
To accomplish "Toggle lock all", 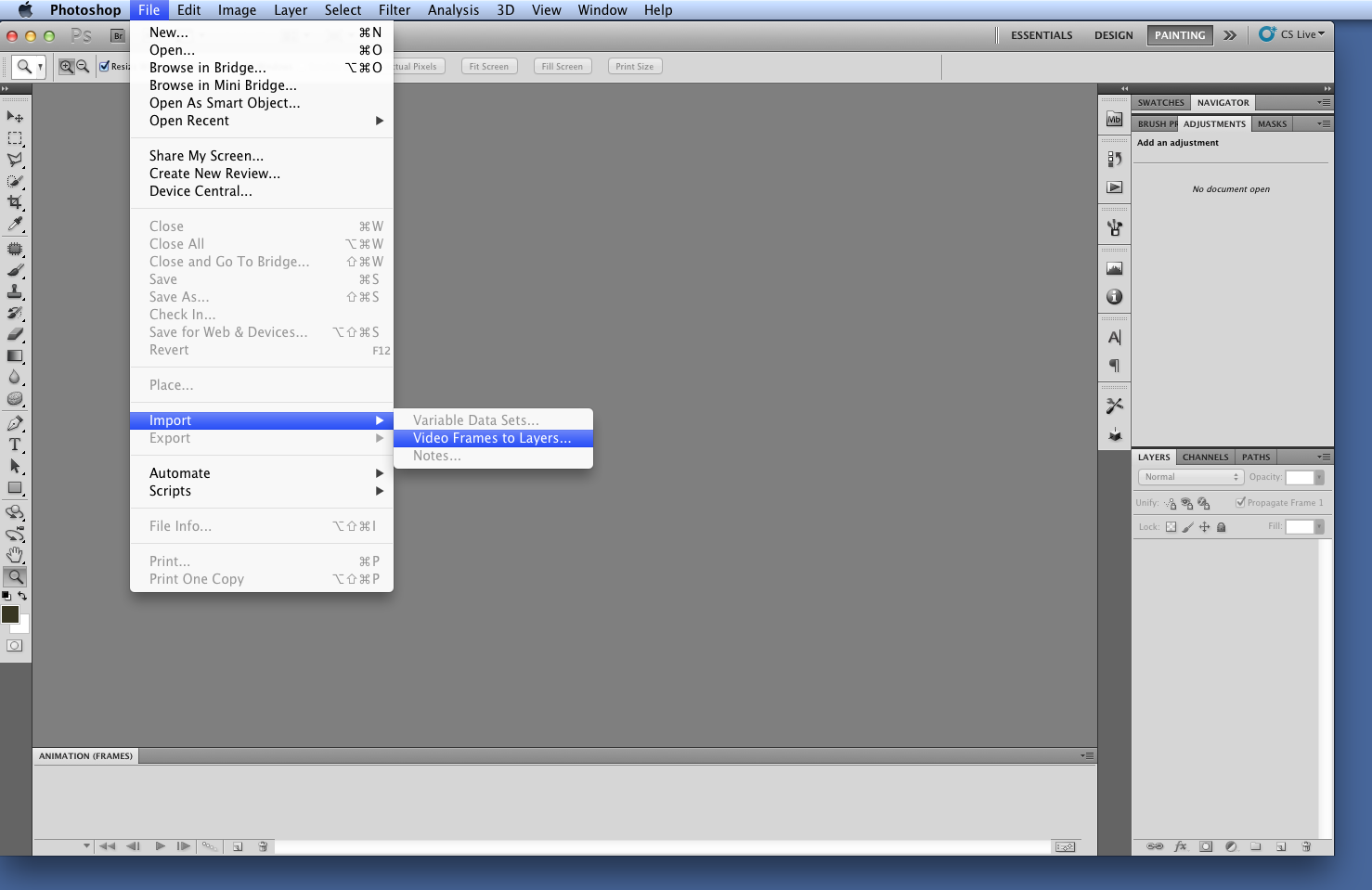I will point(1222,527).
